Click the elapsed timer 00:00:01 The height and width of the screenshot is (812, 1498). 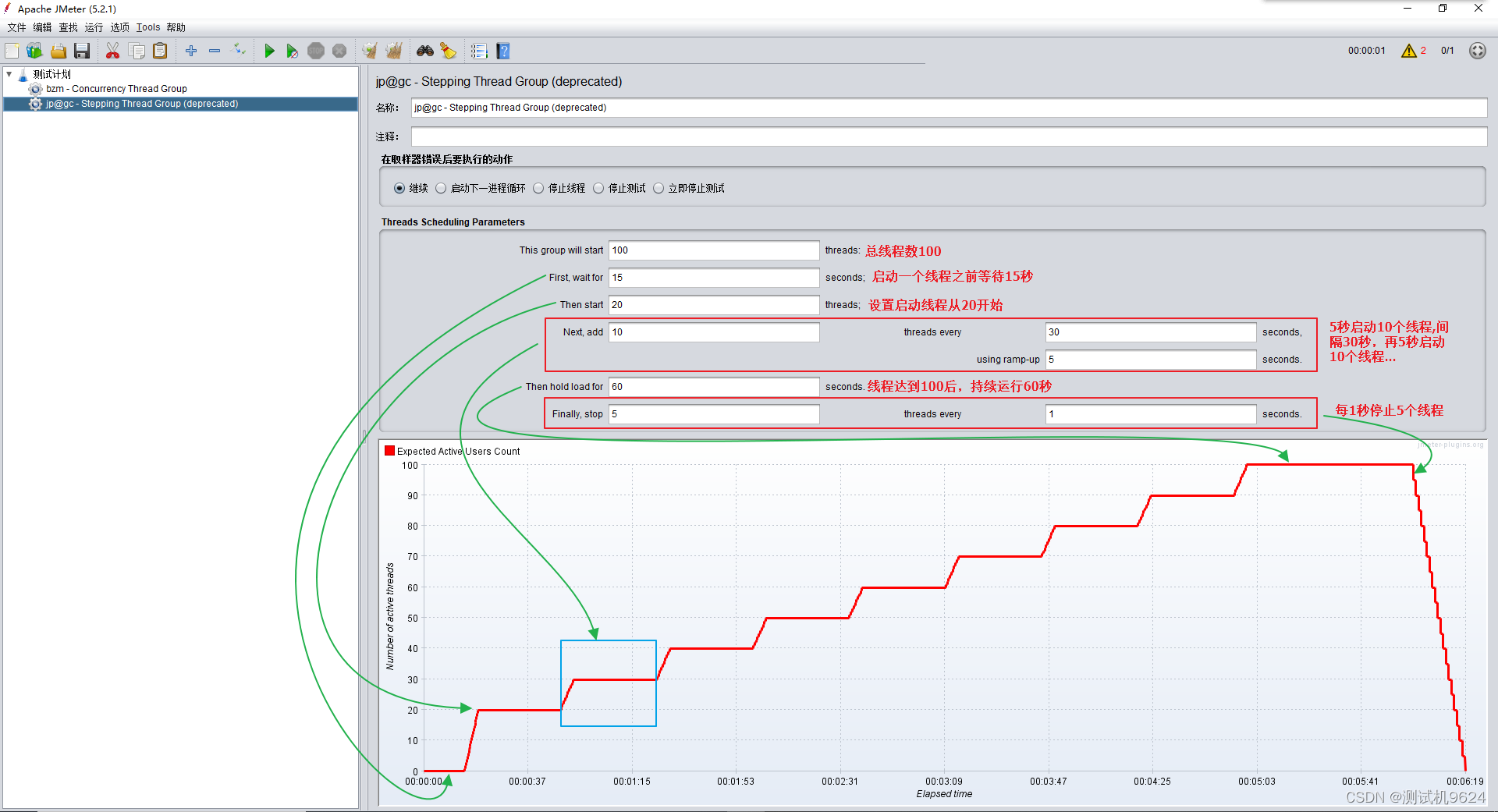1366,51
